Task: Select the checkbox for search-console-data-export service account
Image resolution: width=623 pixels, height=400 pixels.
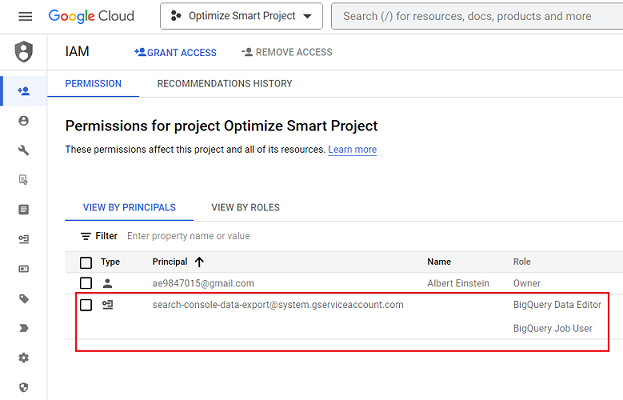Action: [x=86, y=305]
